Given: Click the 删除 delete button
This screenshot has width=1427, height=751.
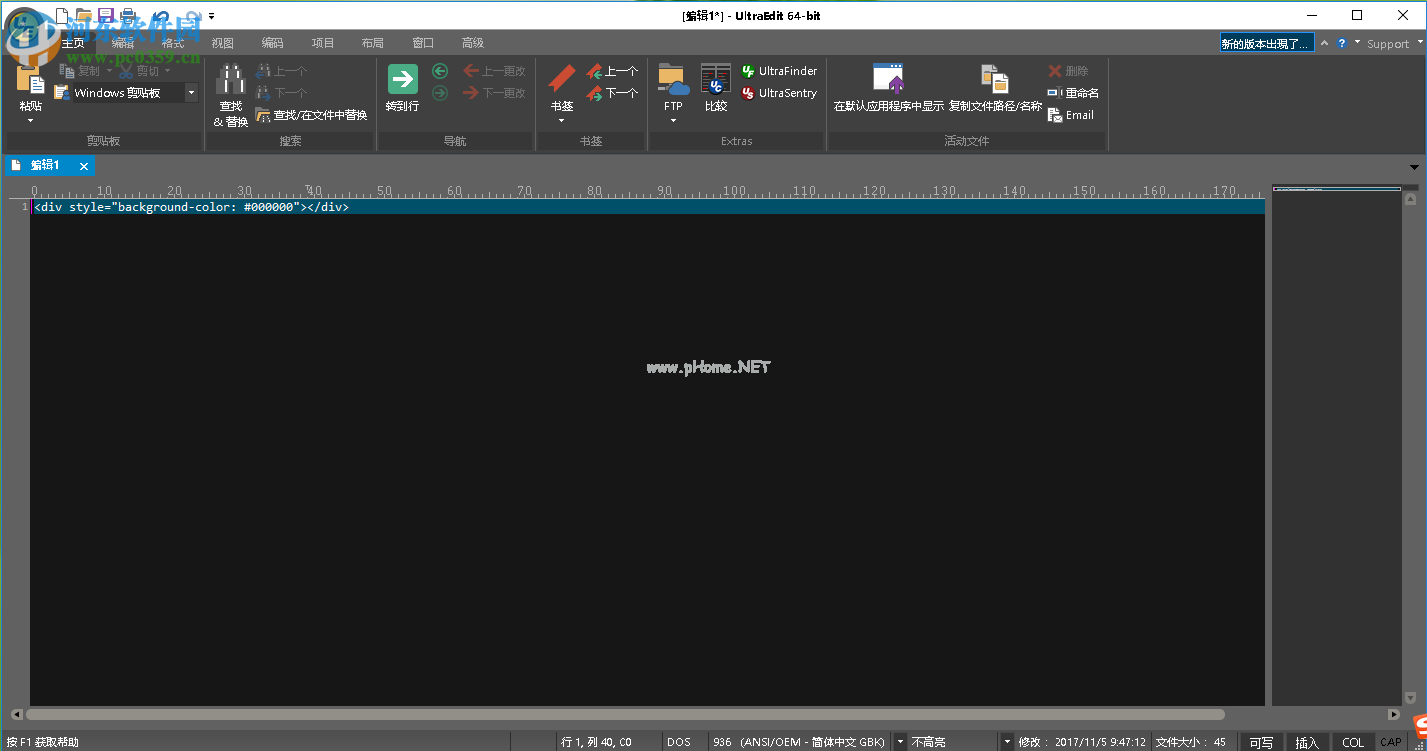Looking at the screenshot, I should [x=1068, y=71].
